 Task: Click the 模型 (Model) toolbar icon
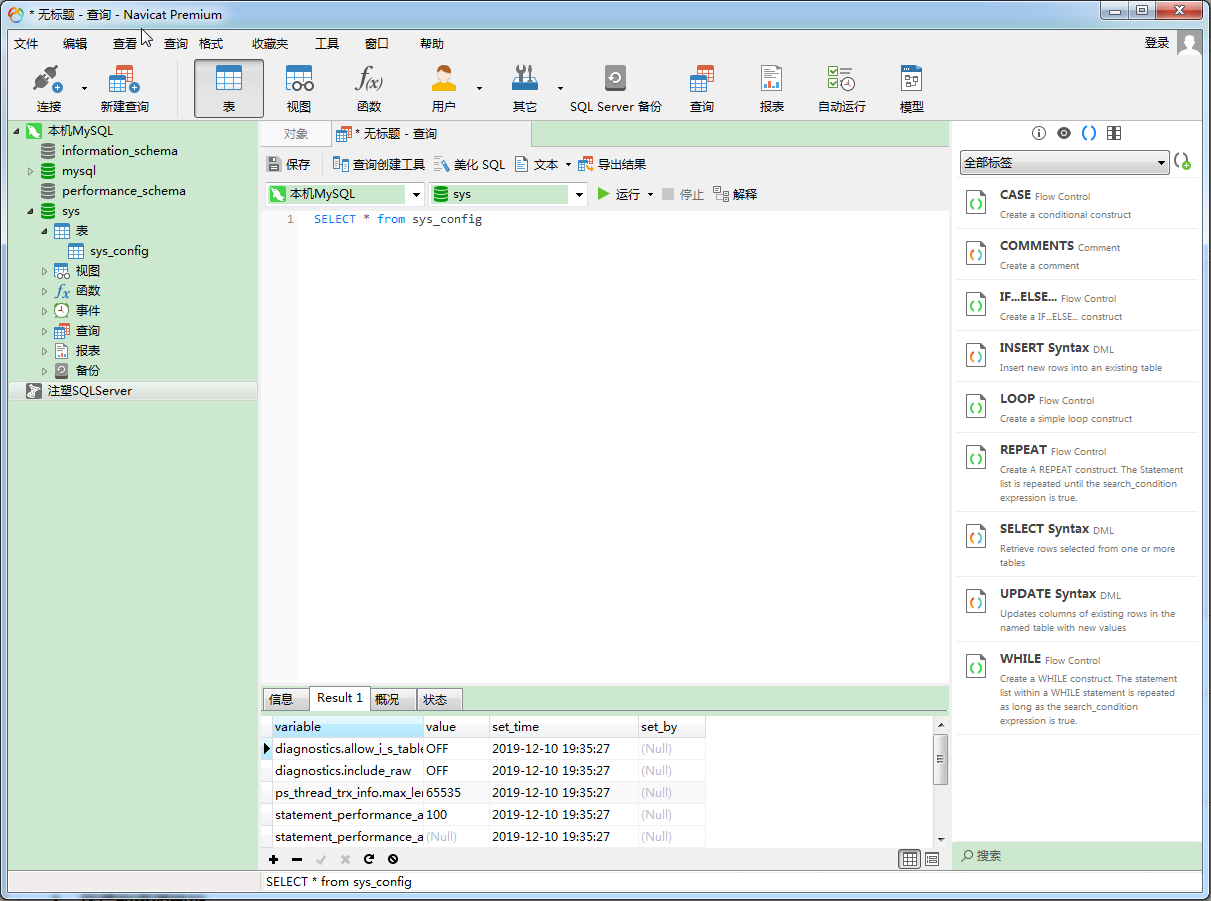[911, 87]
